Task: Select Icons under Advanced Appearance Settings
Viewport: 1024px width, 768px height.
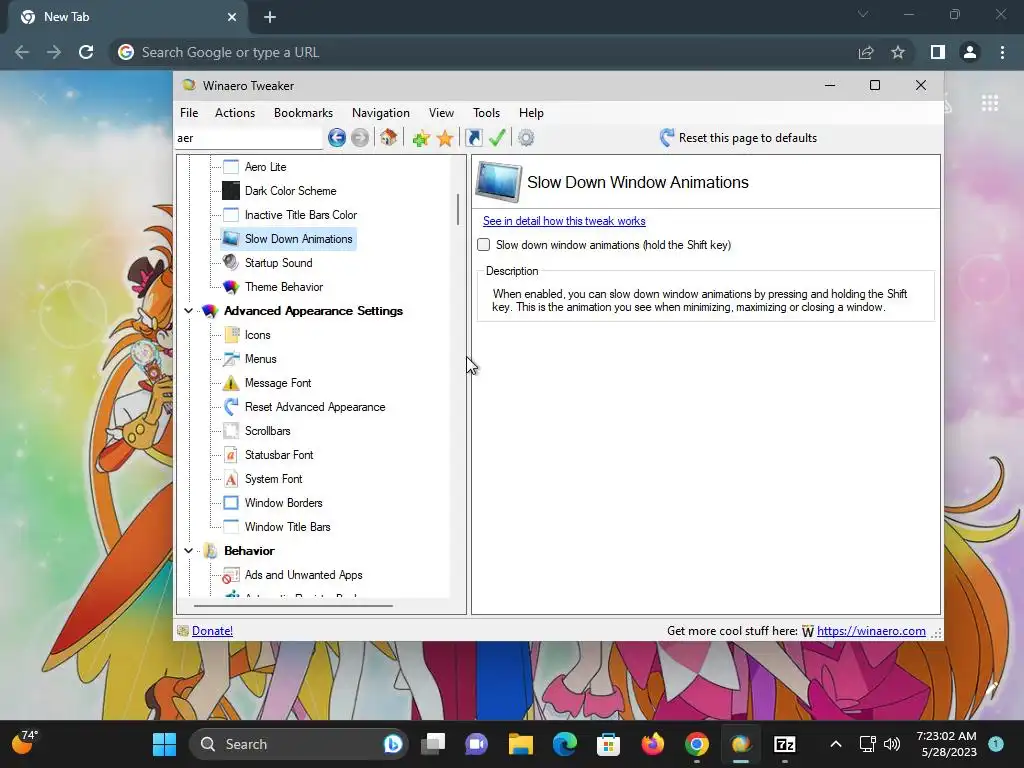Action: point(257,335)
